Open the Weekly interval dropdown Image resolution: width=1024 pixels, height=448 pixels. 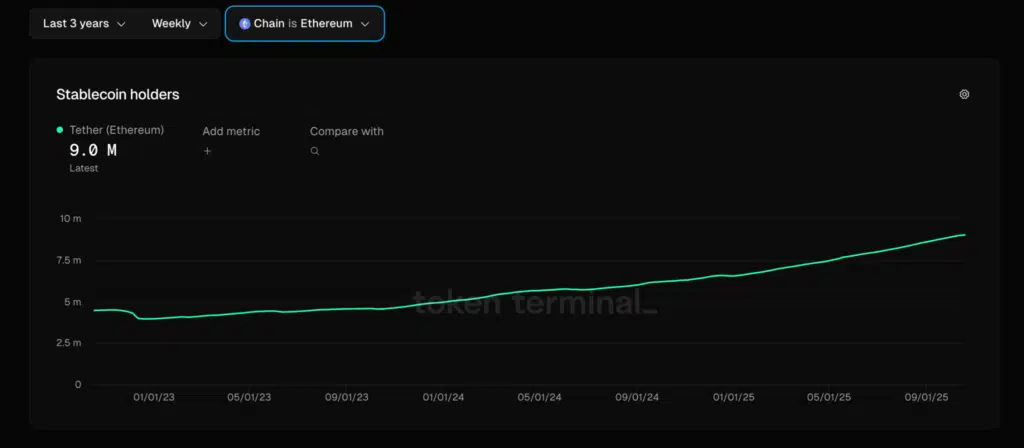(180, 24)
